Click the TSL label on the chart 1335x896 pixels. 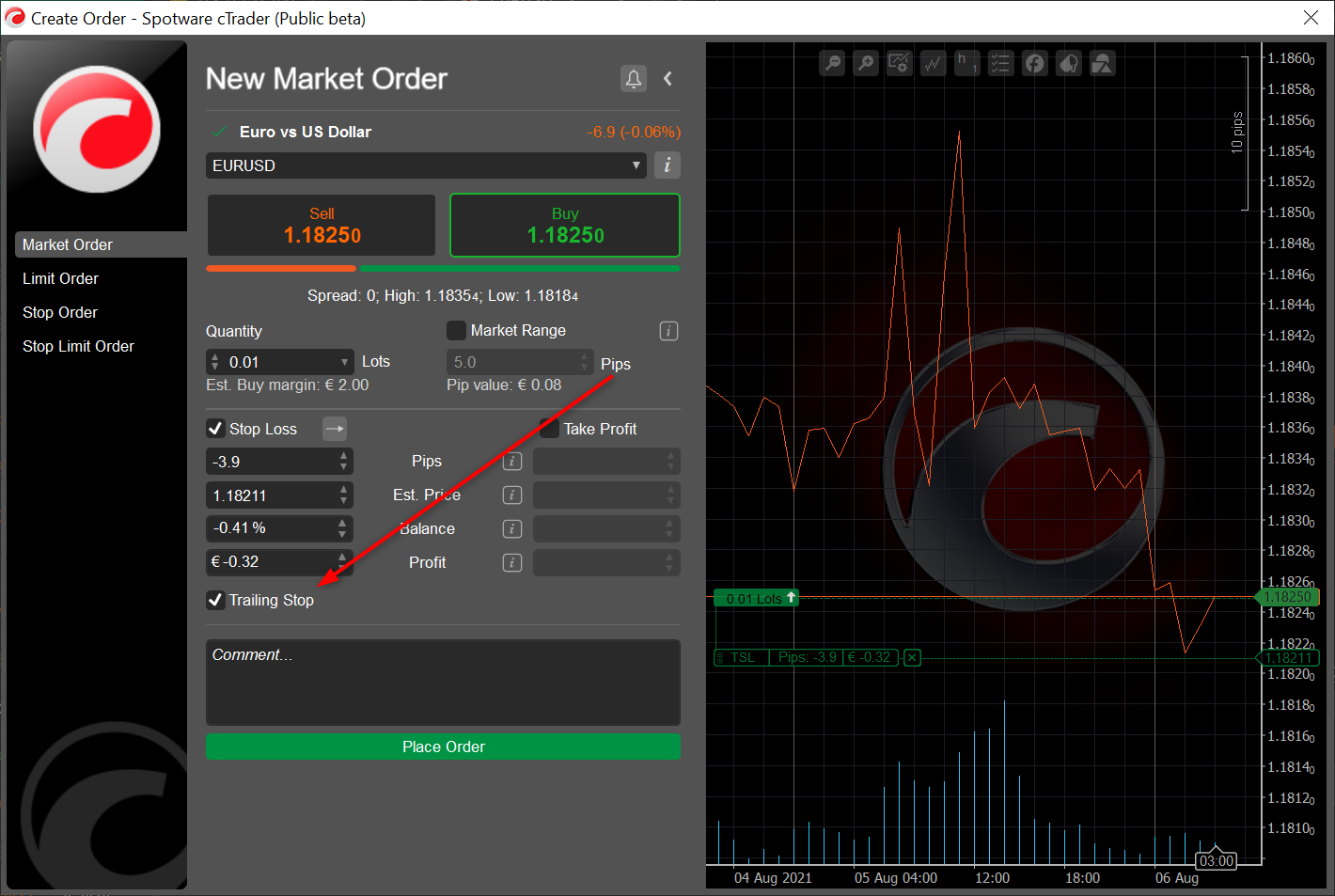[x=742, y=657]
